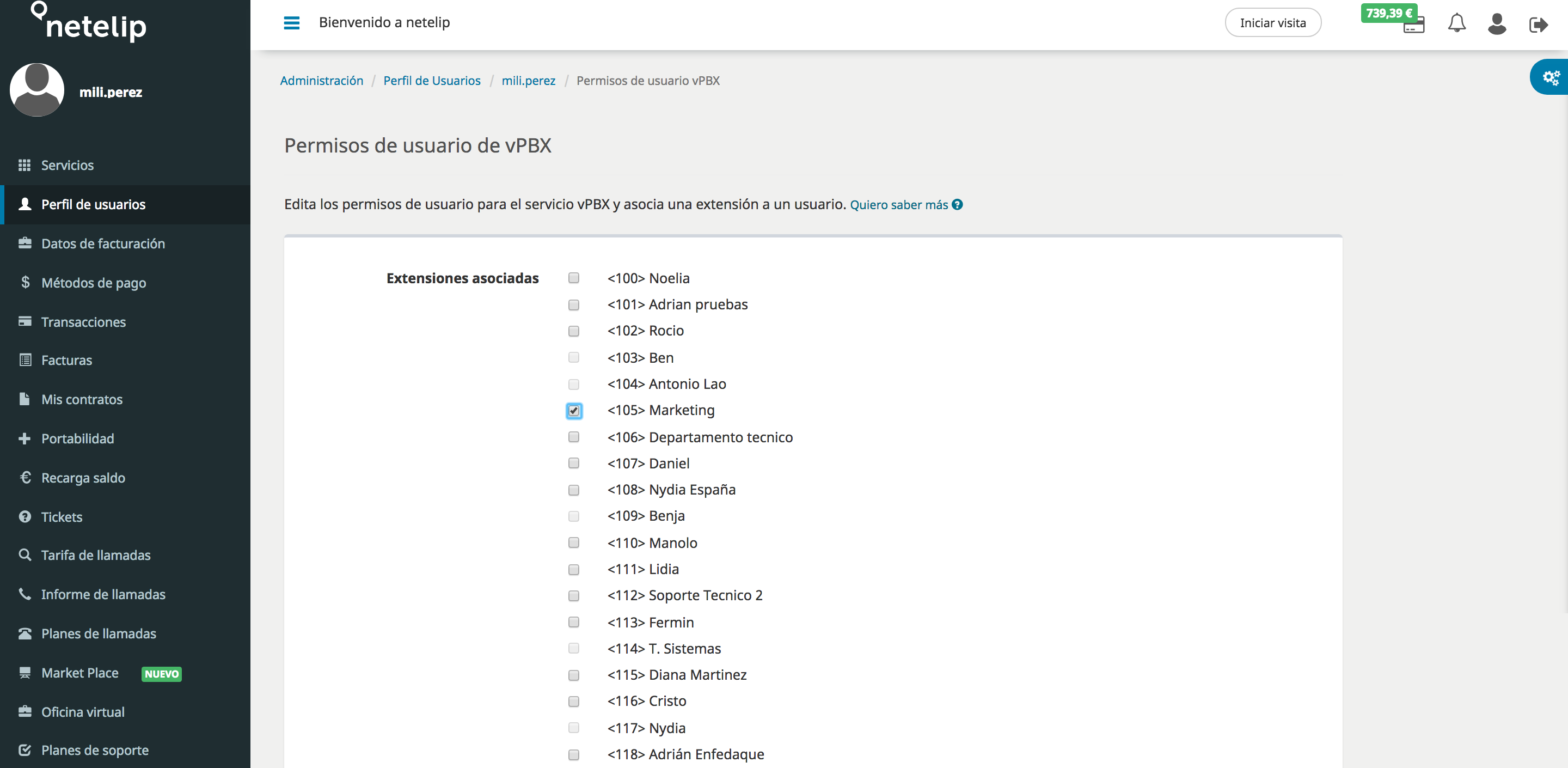Uncheck the <105> Marketing extension
Viewport: 1568px width, 768px height.
pos(573,411)
